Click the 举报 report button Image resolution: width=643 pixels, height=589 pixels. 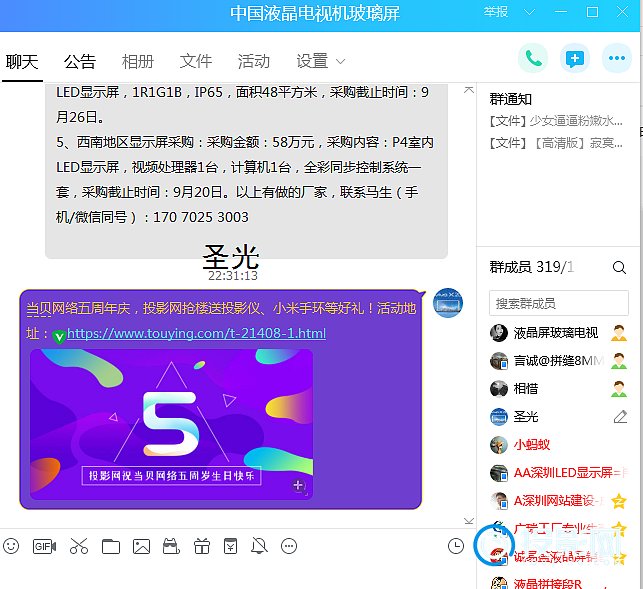coord(495,12)
